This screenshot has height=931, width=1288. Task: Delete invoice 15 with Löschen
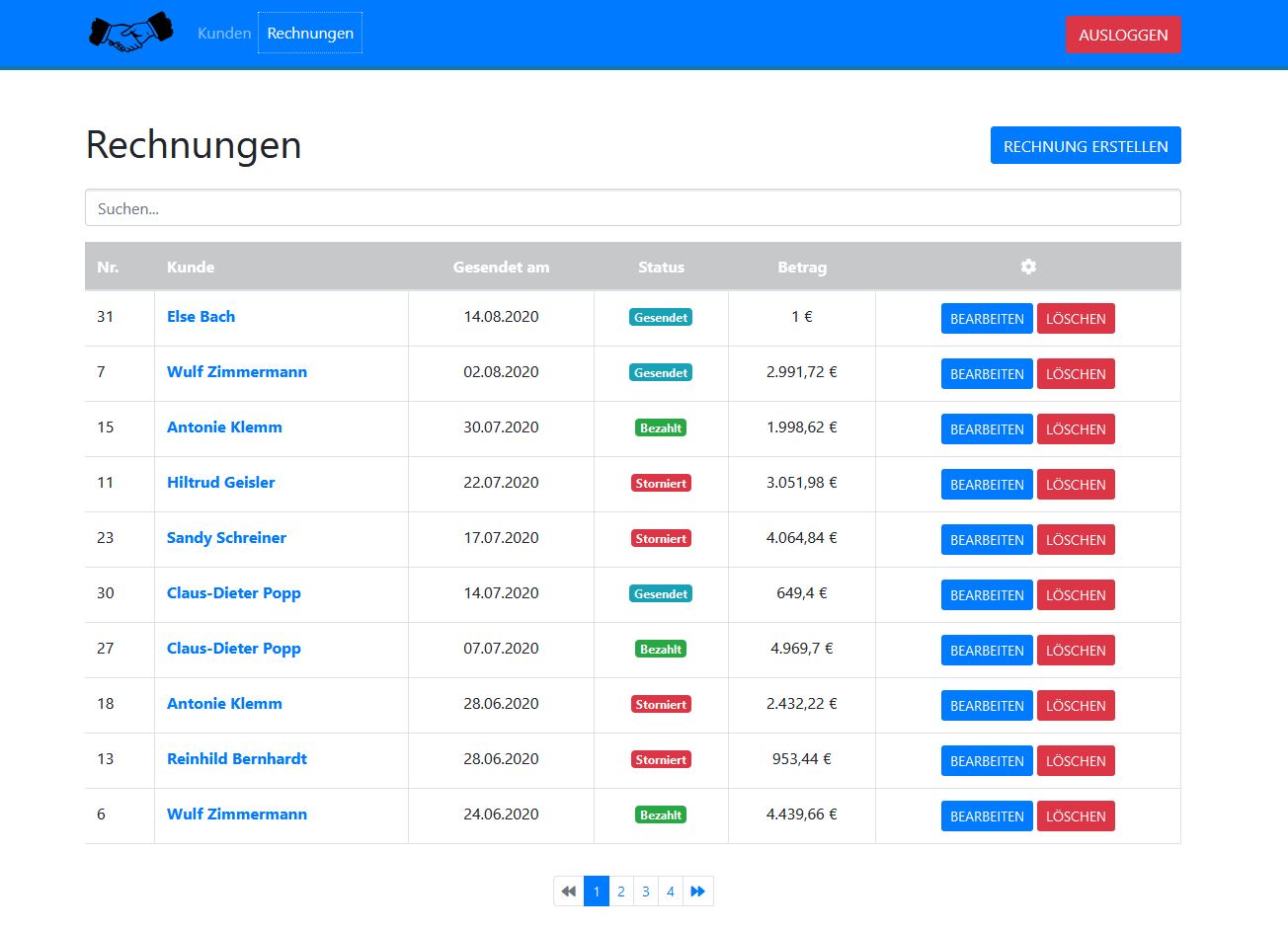(x=1076, y=429)
